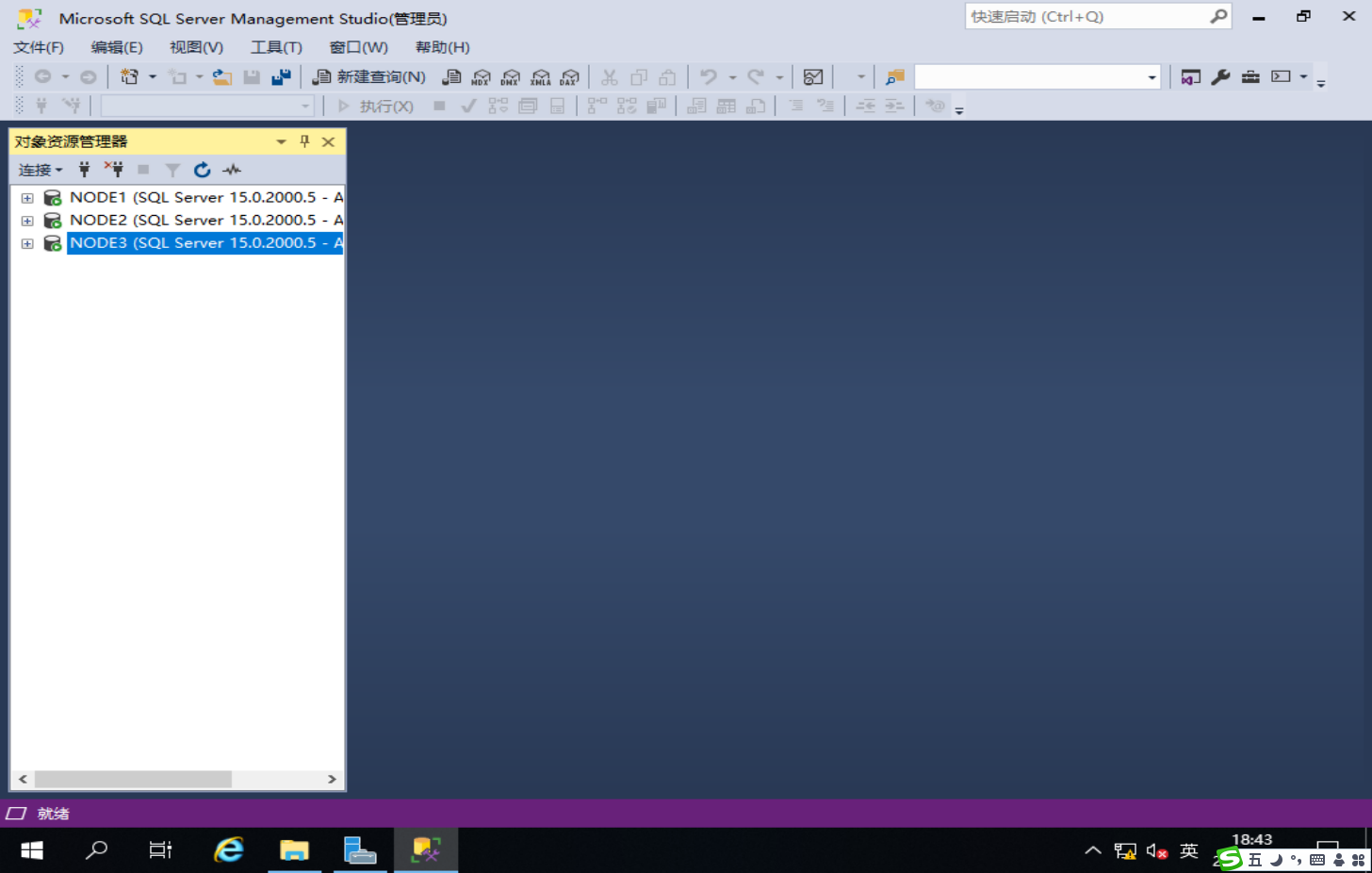This screenshot has height=873, width=1372.
Task: Open the Windows Start menu
Action: click(x=32, y=850)
